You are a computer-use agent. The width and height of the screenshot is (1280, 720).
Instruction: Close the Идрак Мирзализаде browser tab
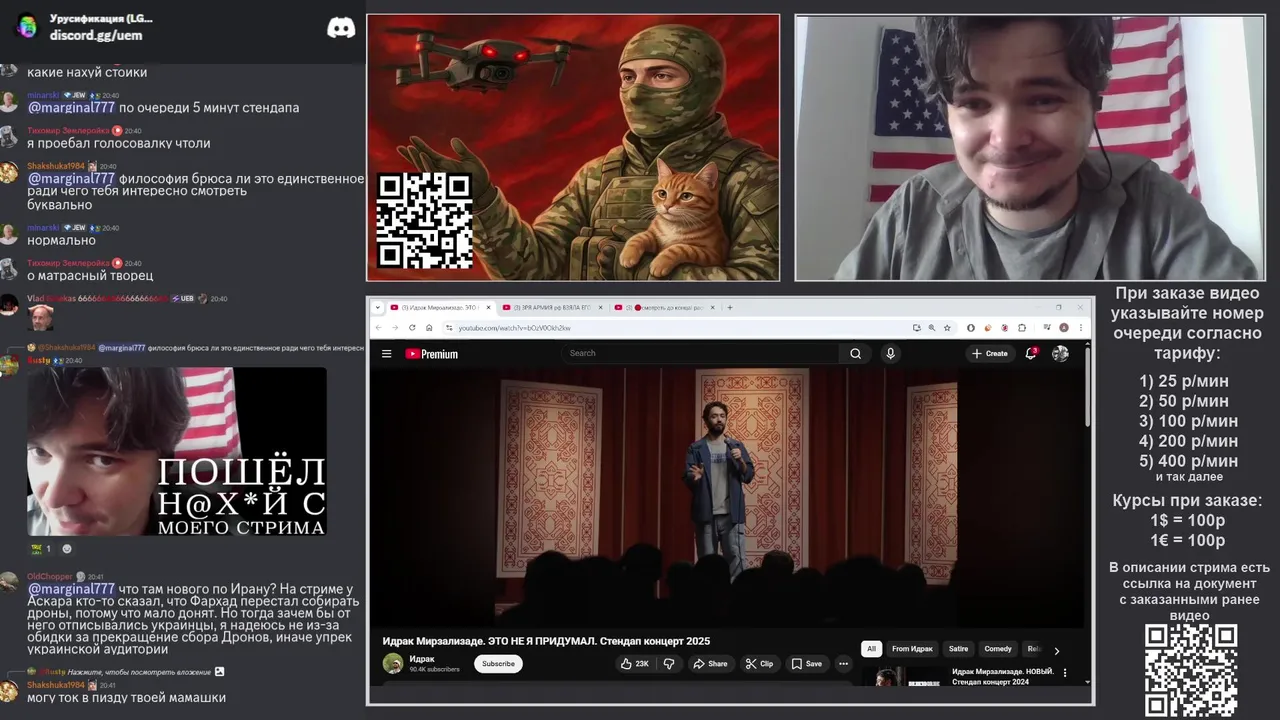tap(488, 307)
